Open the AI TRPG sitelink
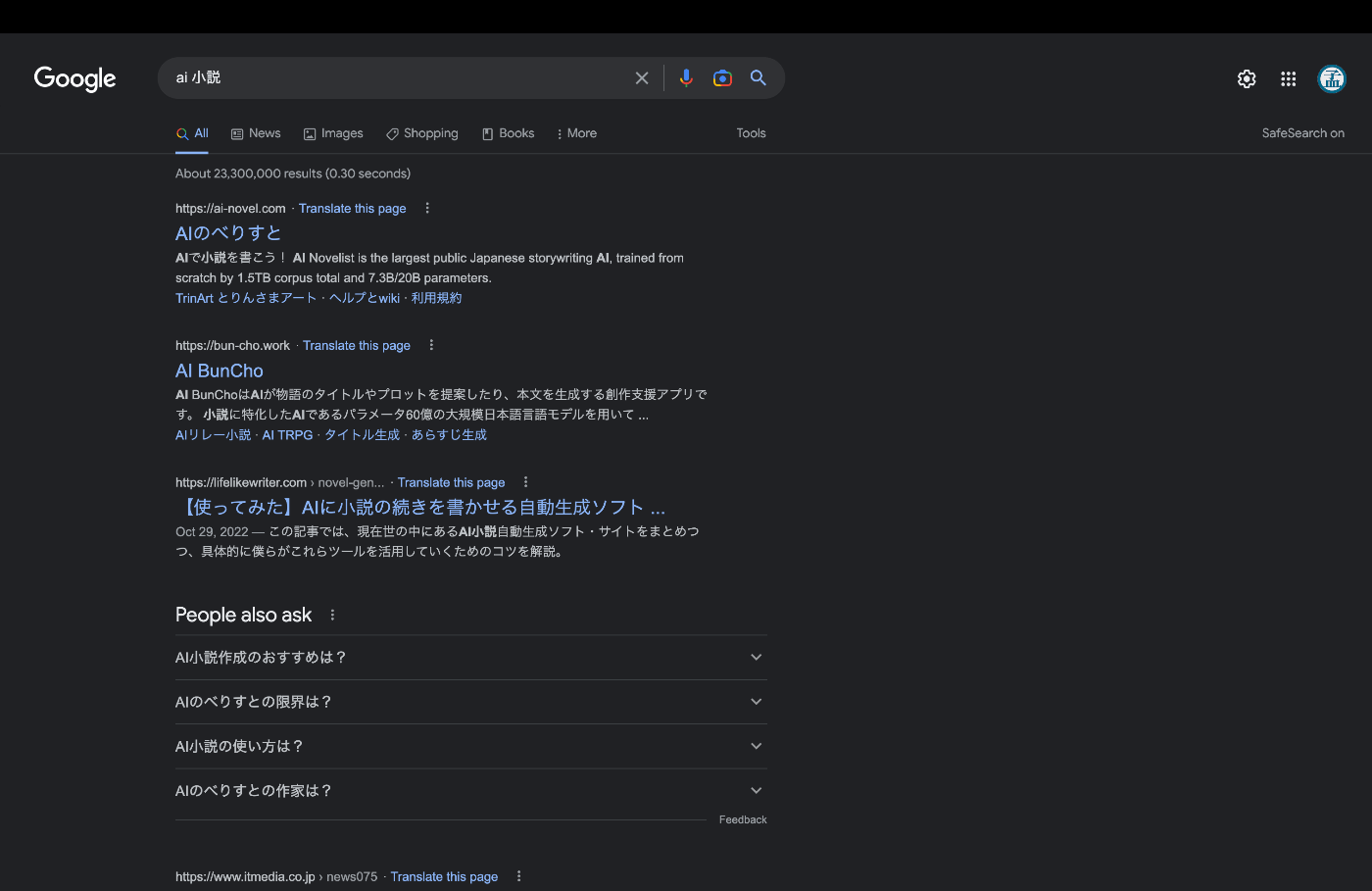This screenshot has width=1372, height=891. pyautogui.click(x=288, y=435)
